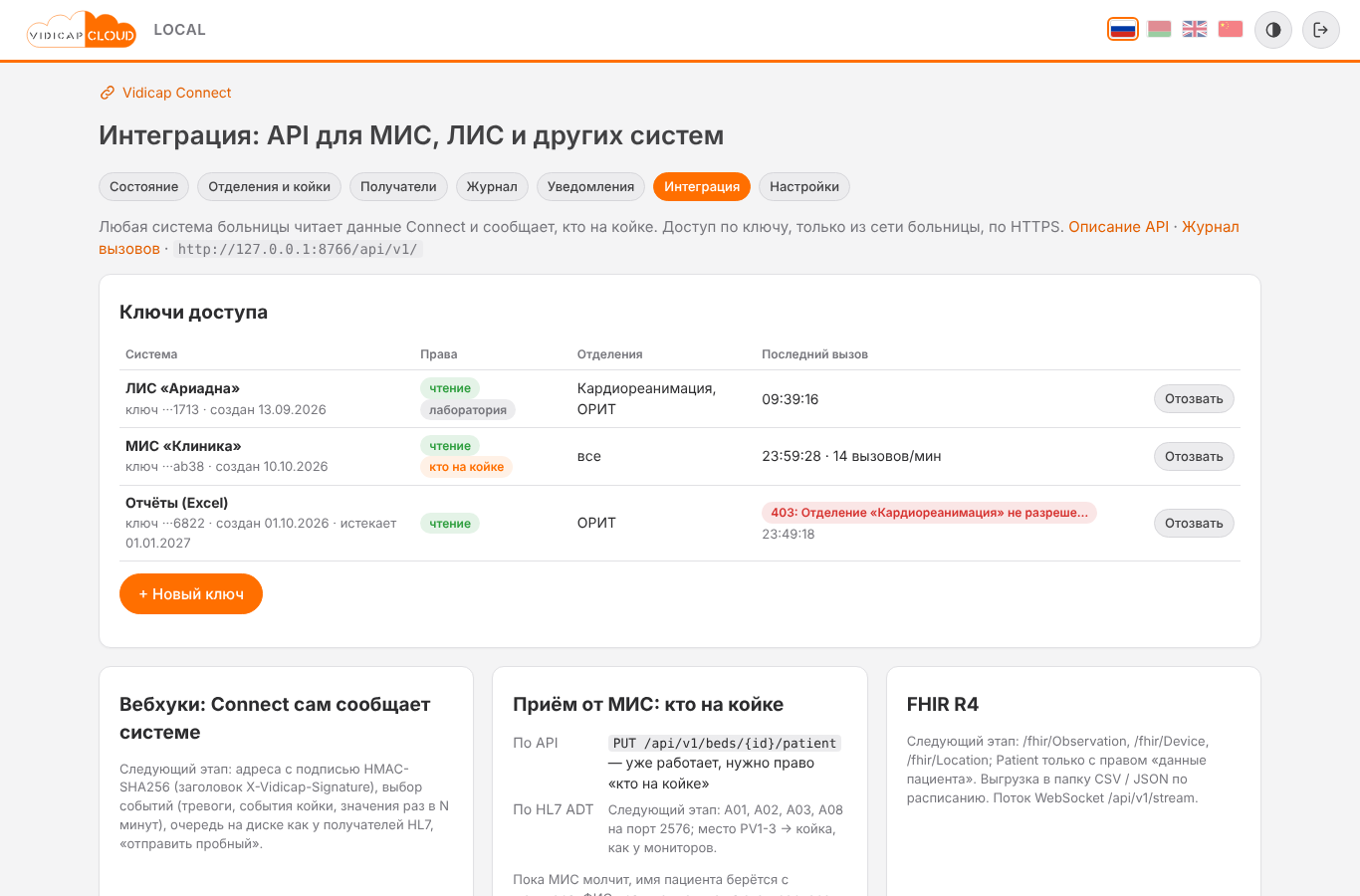1360x896 pixels.
Task: Click the «кто на койке» permission badge
Action: [466, 467]
